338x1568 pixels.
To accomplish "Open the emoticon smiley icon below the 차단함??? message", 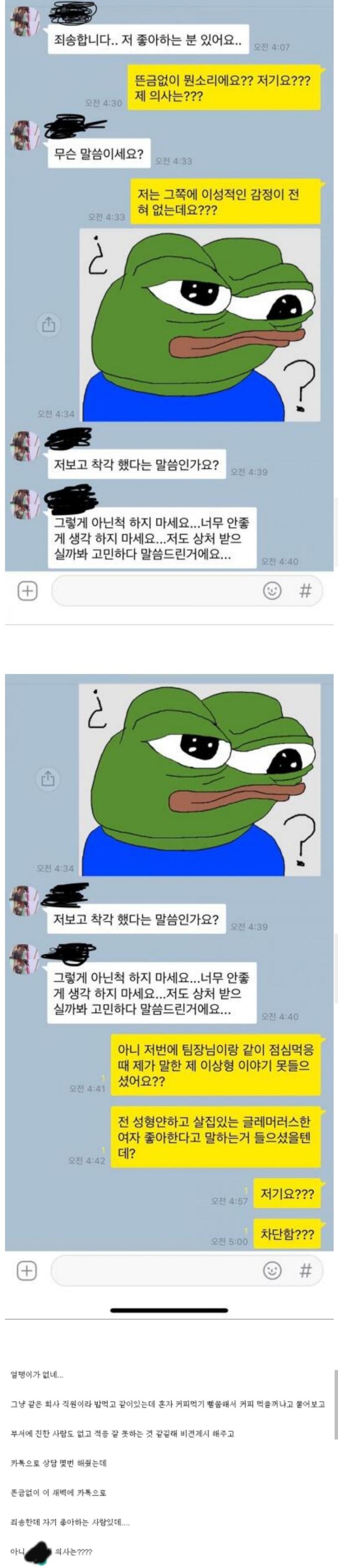I will coord(272,1270).
